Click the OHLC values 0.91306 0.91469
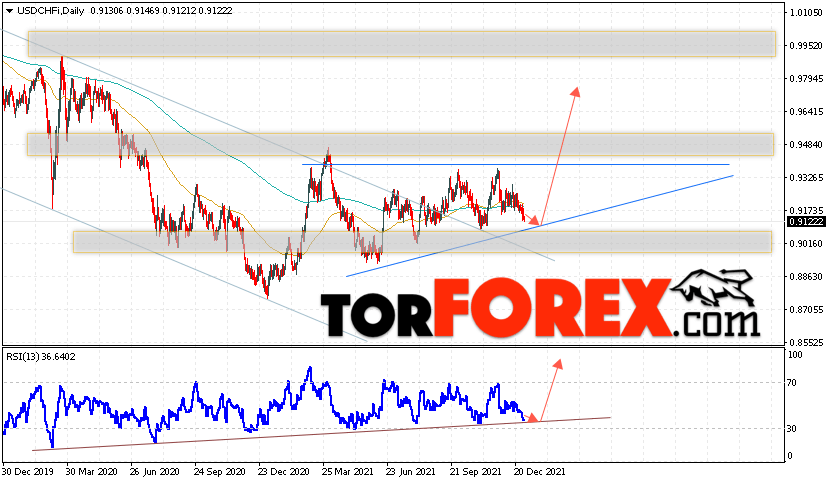The width and height of the screenshot is (830, 483). coord(125,11)
